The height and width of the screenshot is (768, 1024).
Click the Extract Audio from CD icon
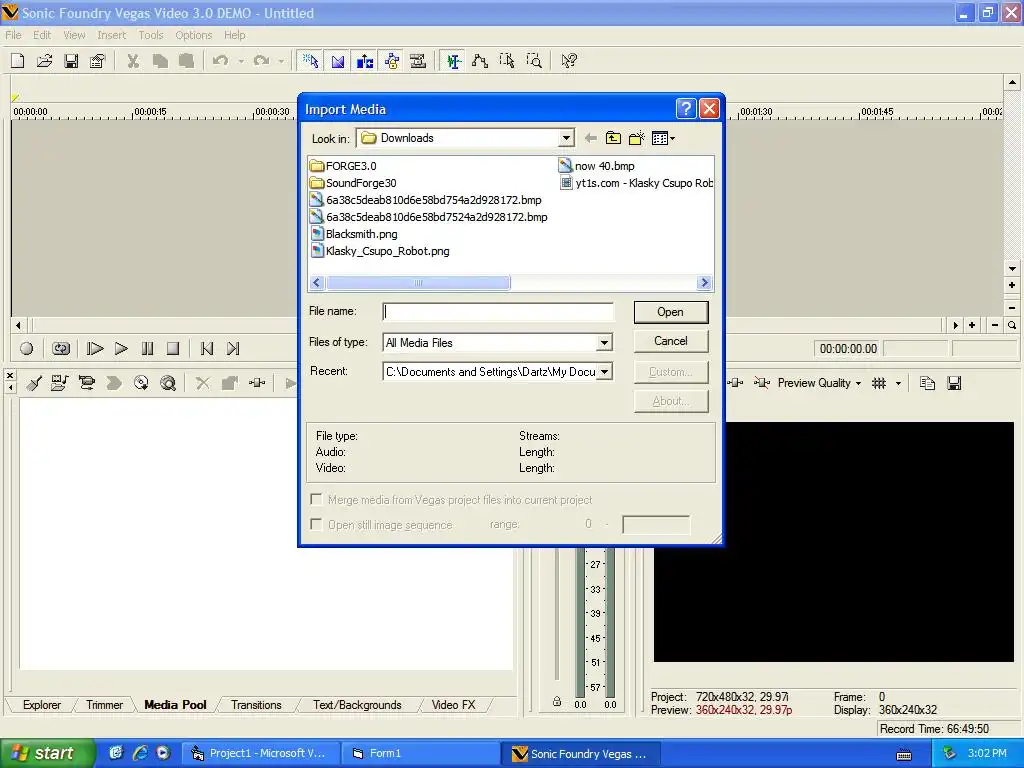pyautogui.click(x=141, y=383)
